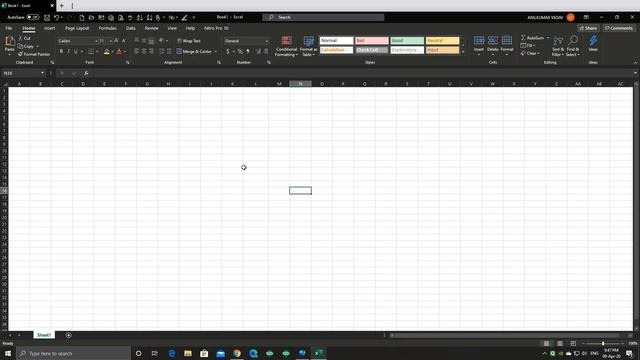
Task: Apply Accounting Number Format dollar icon
Action: [228, 51]
